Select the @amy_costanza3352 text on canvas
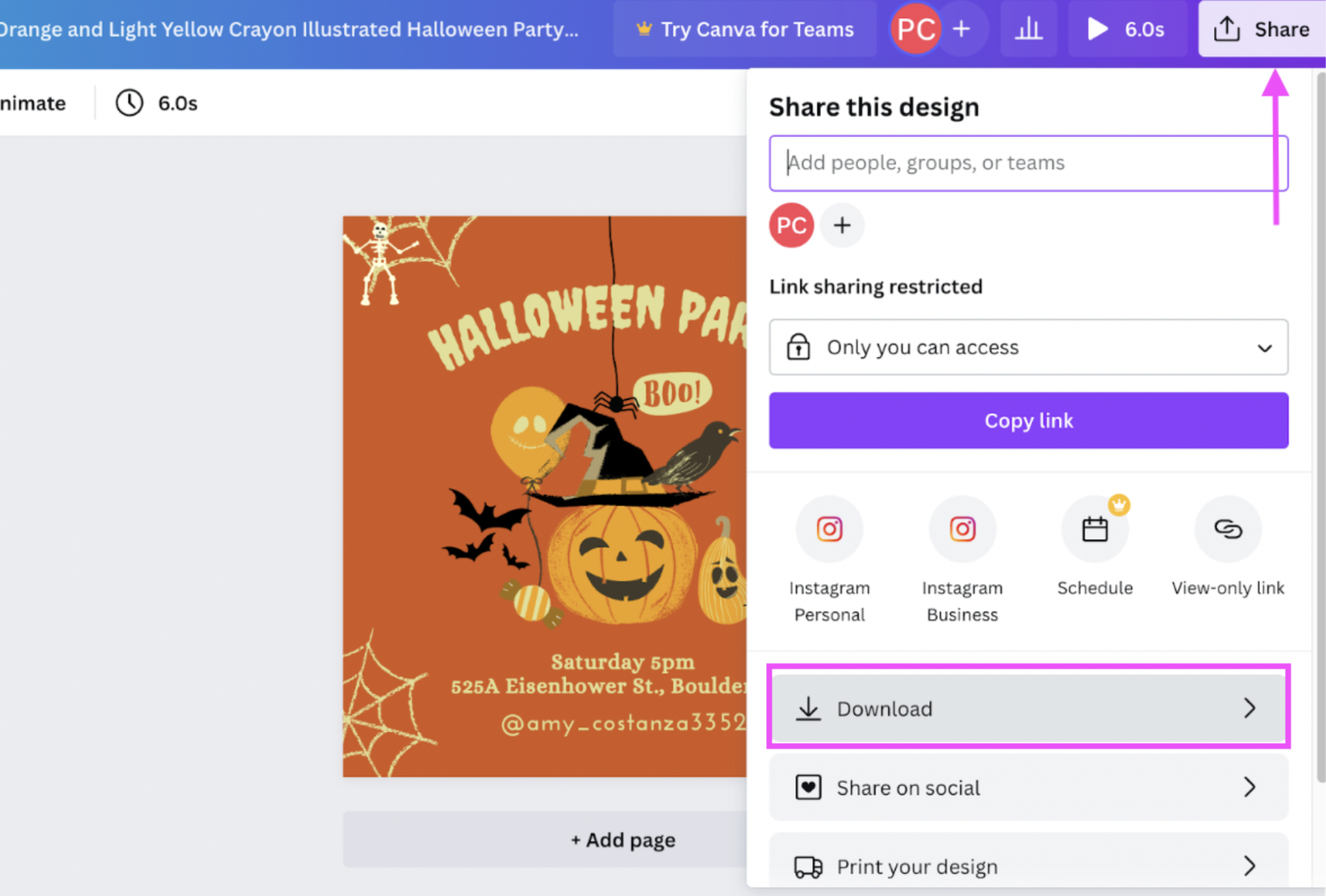1326x896 pixels. 623,723
